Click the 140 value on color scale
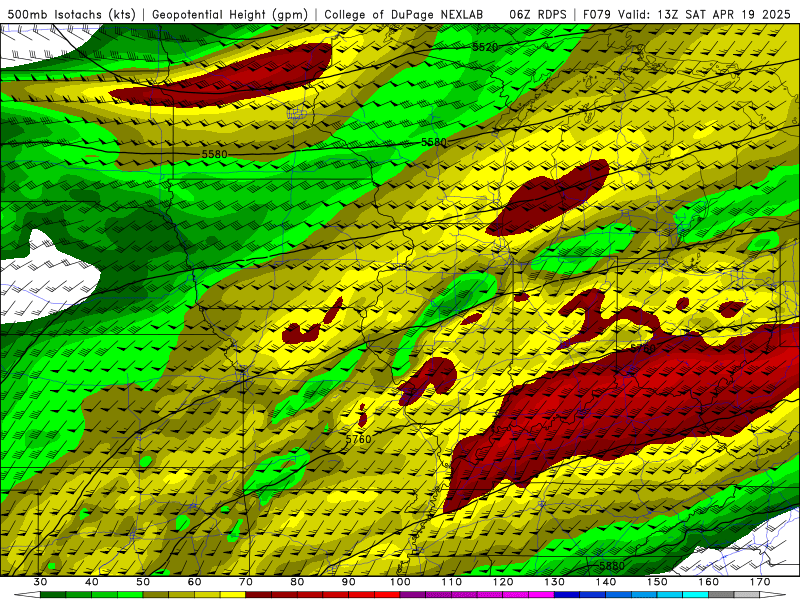The height and width of the screenshot is (600, 800). (606, 582)
